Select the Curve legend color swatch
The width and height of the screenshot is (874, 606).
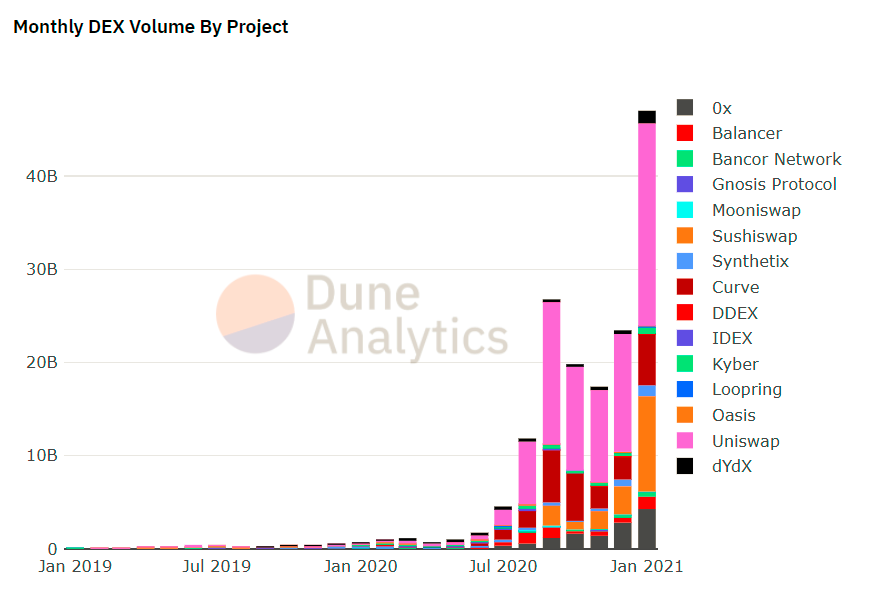(x=684, y=287)
